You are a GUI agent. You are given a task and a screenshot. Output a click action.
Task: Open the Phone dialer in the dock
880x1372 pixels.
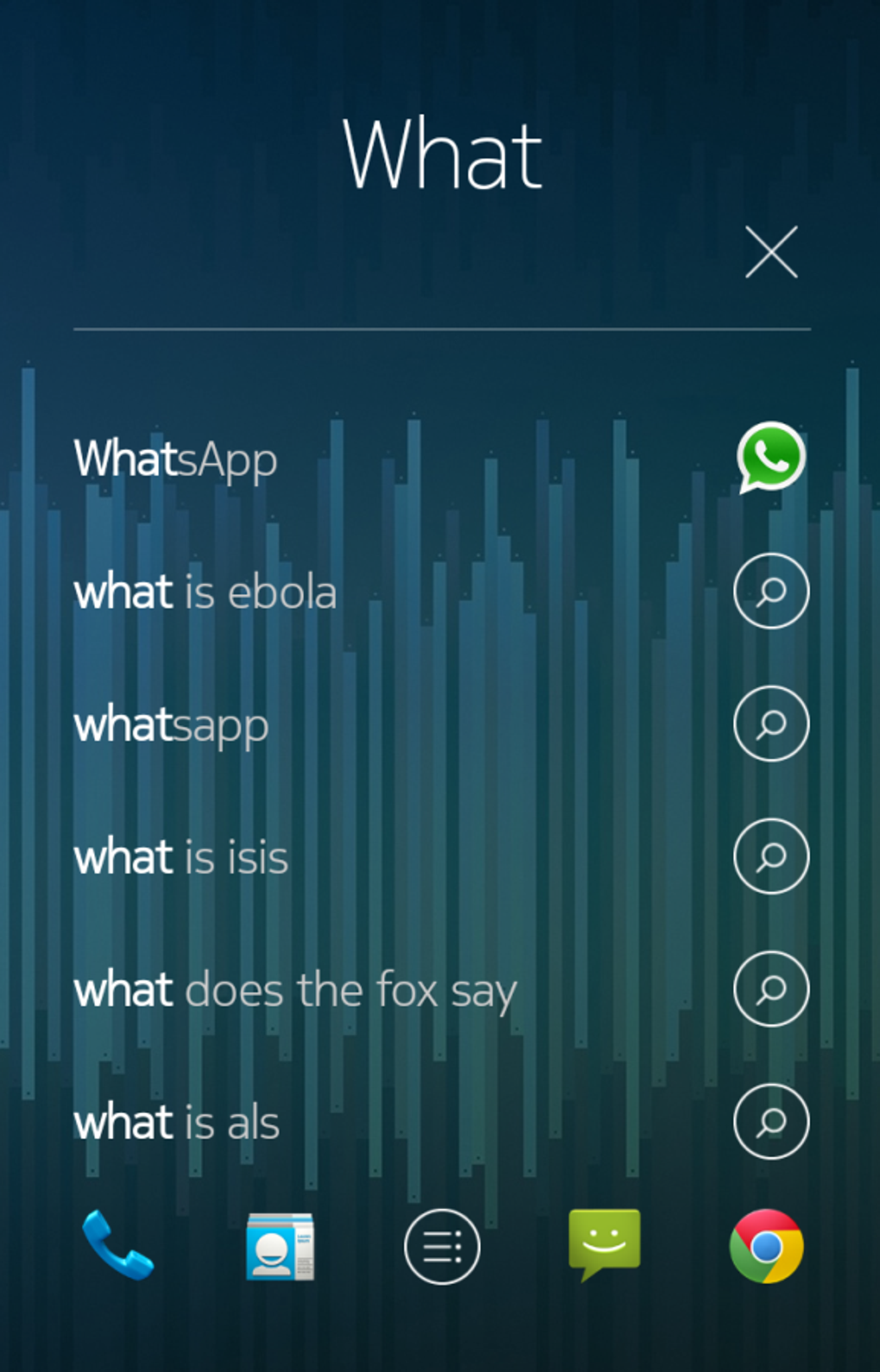tap(117, 1245)
